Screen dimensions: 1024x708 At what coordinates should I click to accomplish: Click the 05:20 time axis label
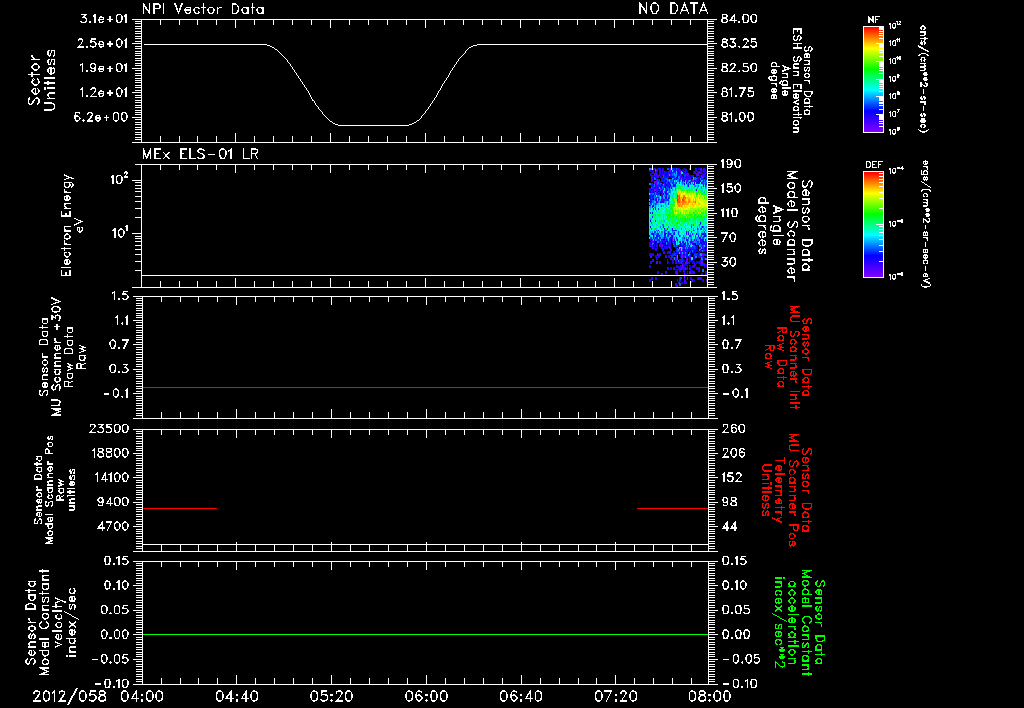pos(332,696)
